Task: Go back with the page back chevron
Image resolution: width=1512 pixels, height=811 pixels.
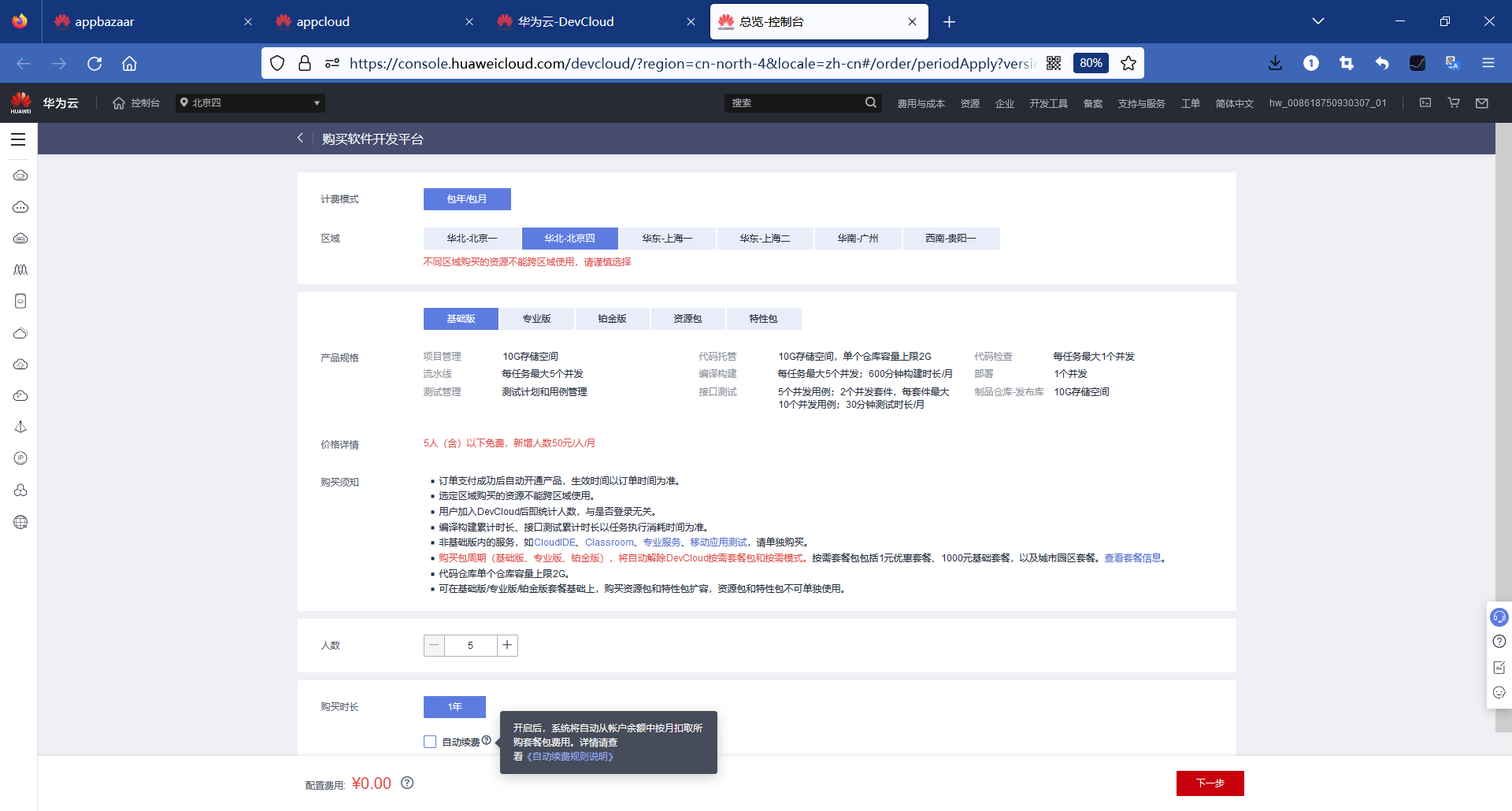Action: coord(300,138)
